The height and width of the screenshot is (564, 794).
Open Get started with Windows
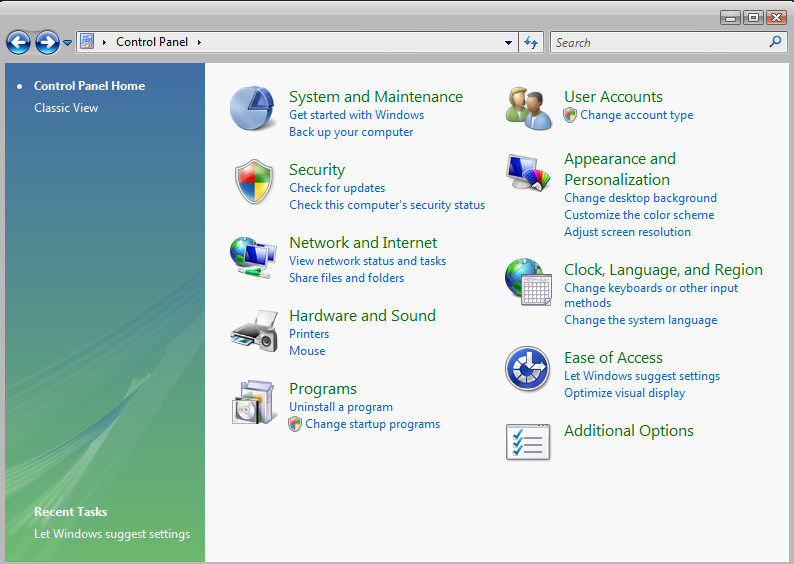[x=356, y=115]
